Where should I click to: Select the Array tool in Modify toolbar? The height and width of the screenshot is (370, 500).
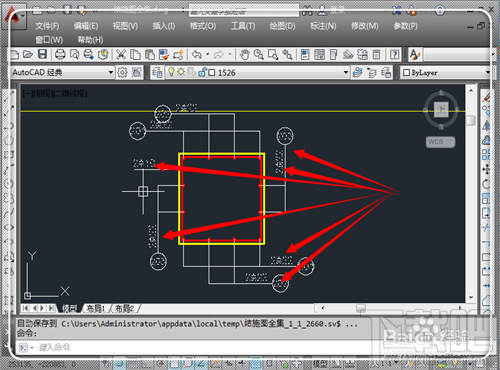click(x=486, y=155)
